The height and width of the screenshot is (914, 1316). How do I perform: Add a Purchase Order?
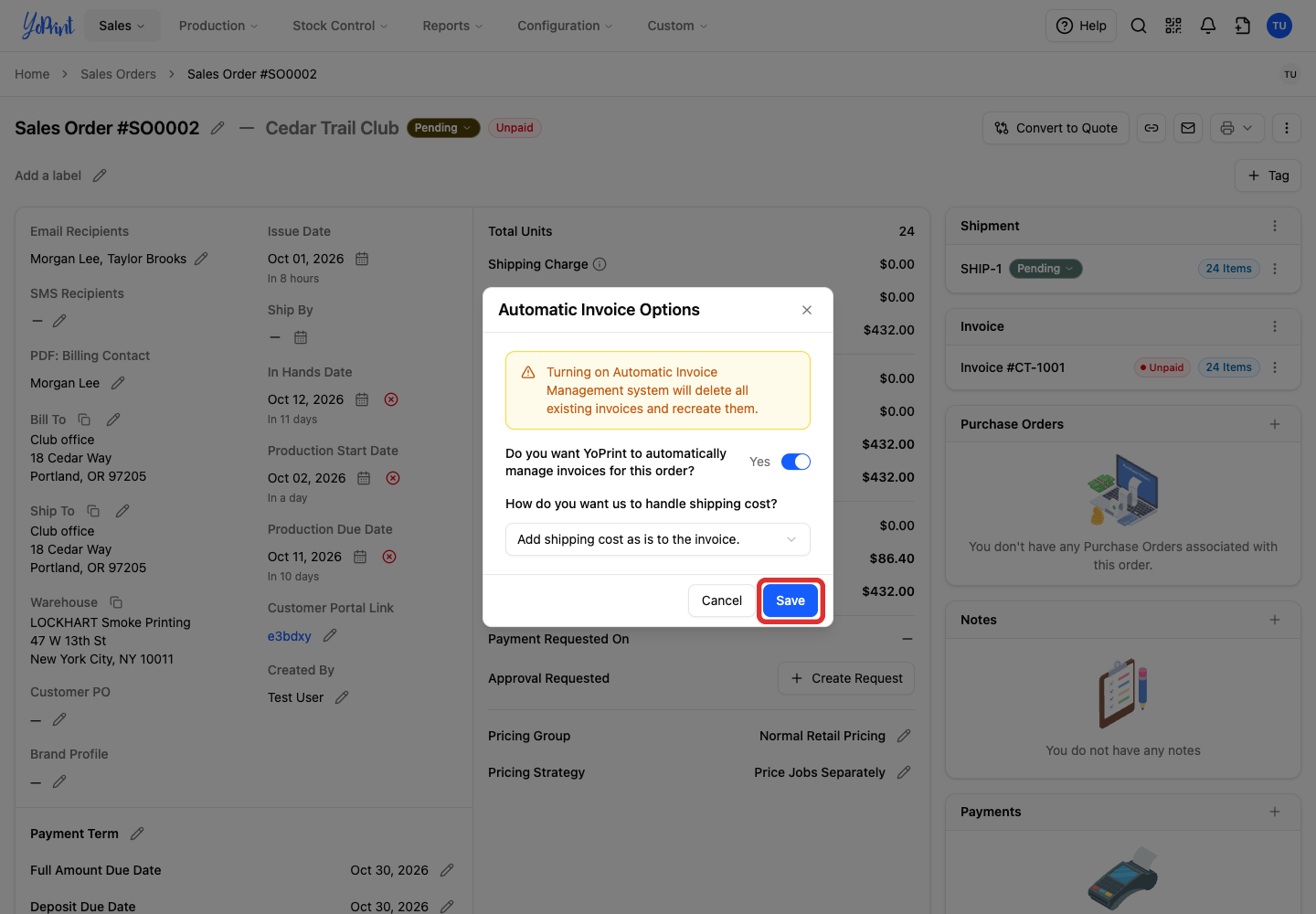click(x=1275, y=424)
